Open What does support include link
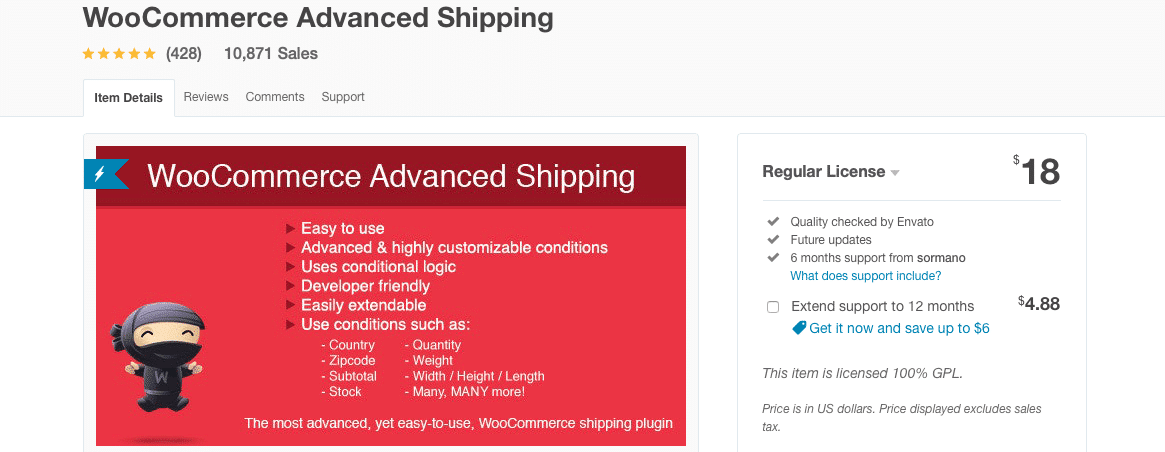1165x452 pixels. 865,275
